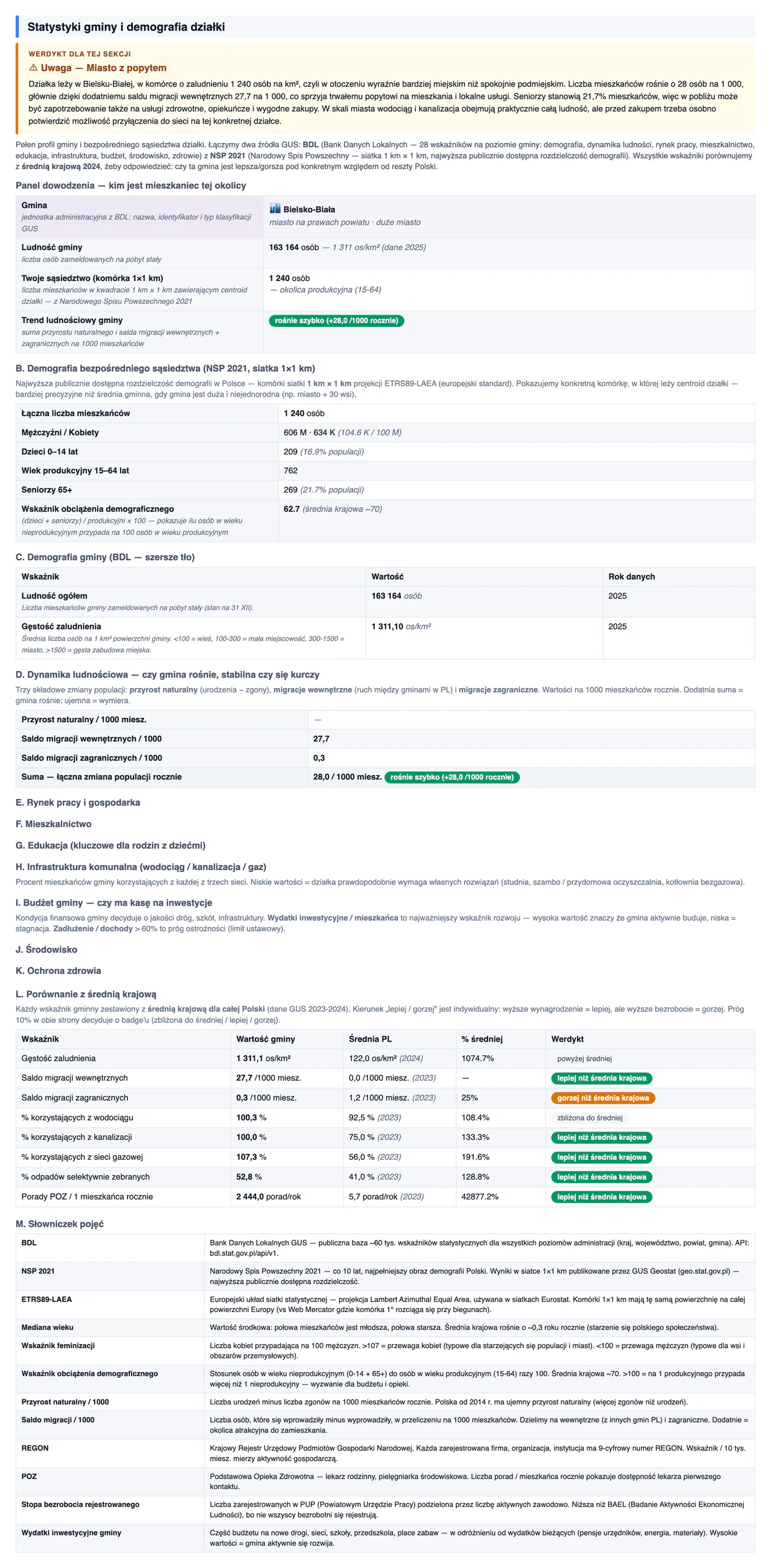
Task: Open the 'K. Ochrona zdrowia' section heading
Action: 58,971
